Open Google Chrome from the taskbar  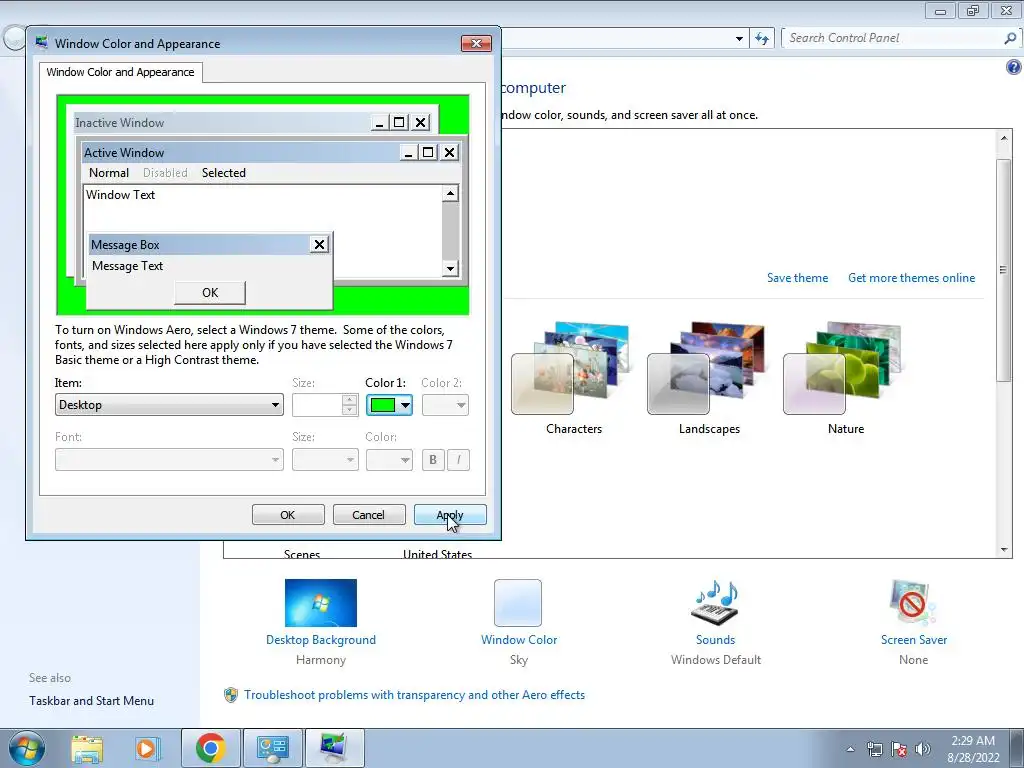(210, 748)
